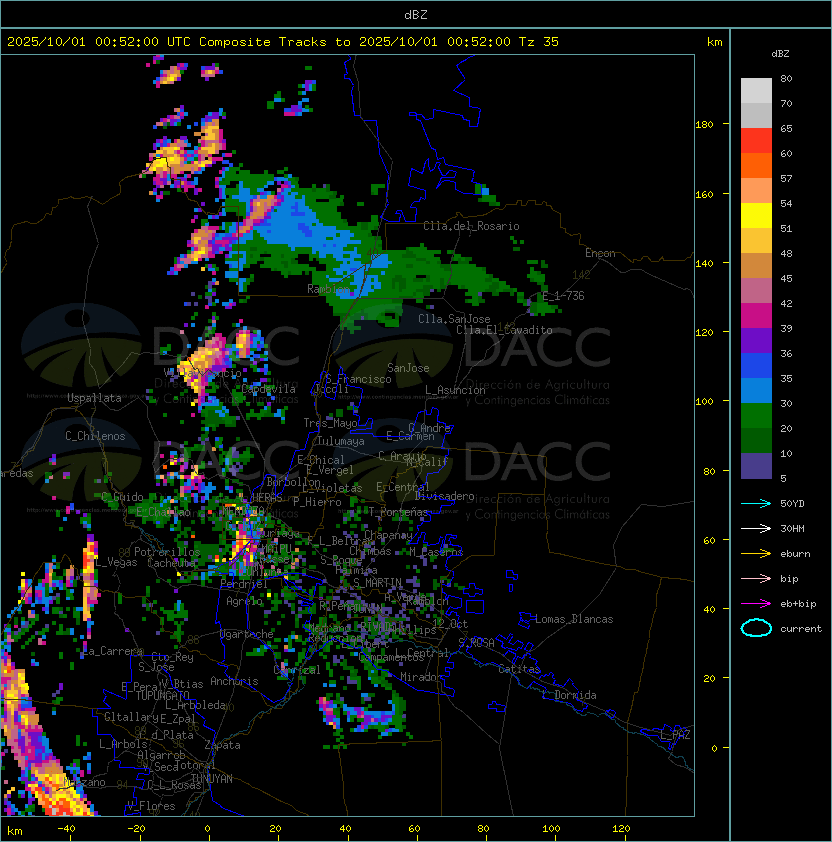
Task: Click the 'V_Flores' map label
Action: pyautogui.click(x=151, y=806)
